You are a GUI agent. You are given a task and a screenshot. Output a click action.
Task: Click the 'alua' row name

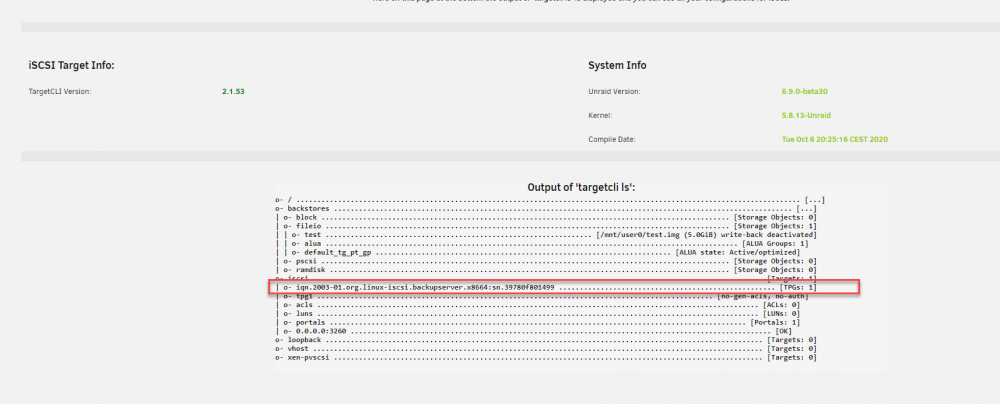pyautogui.click(x=312, y=244)
